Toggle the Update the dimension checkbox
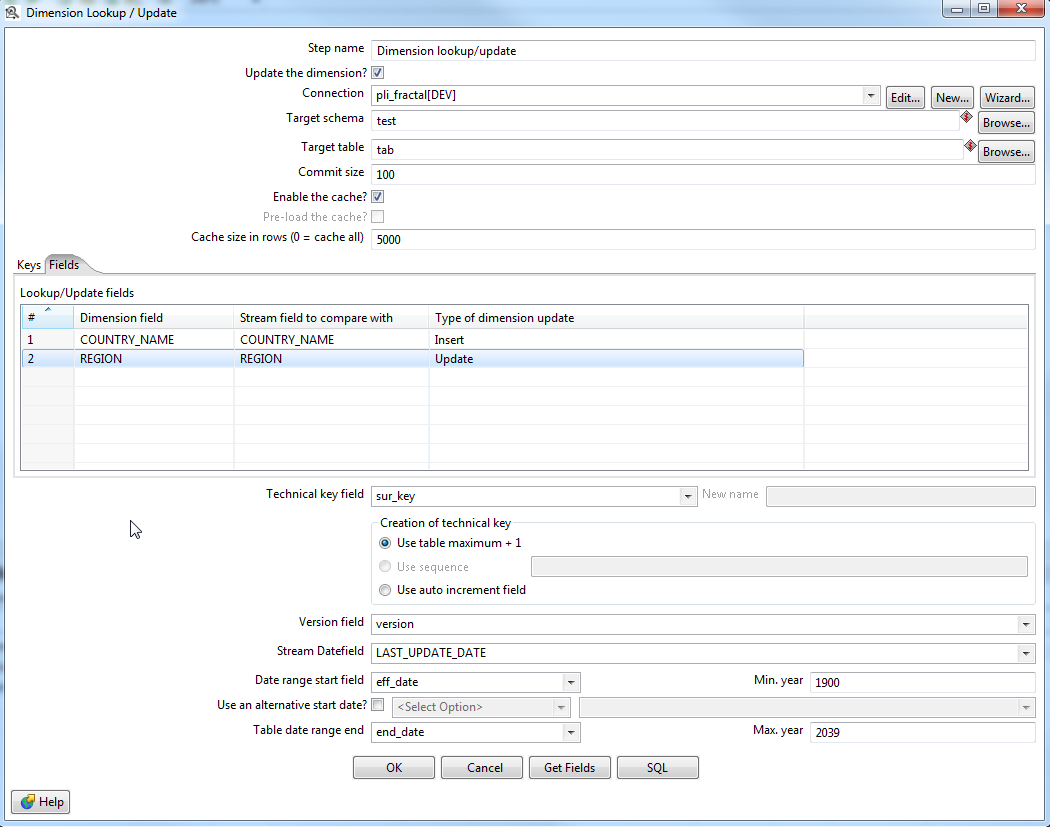The height and width of the screenshot is (827, 1050). pos(378,72)
